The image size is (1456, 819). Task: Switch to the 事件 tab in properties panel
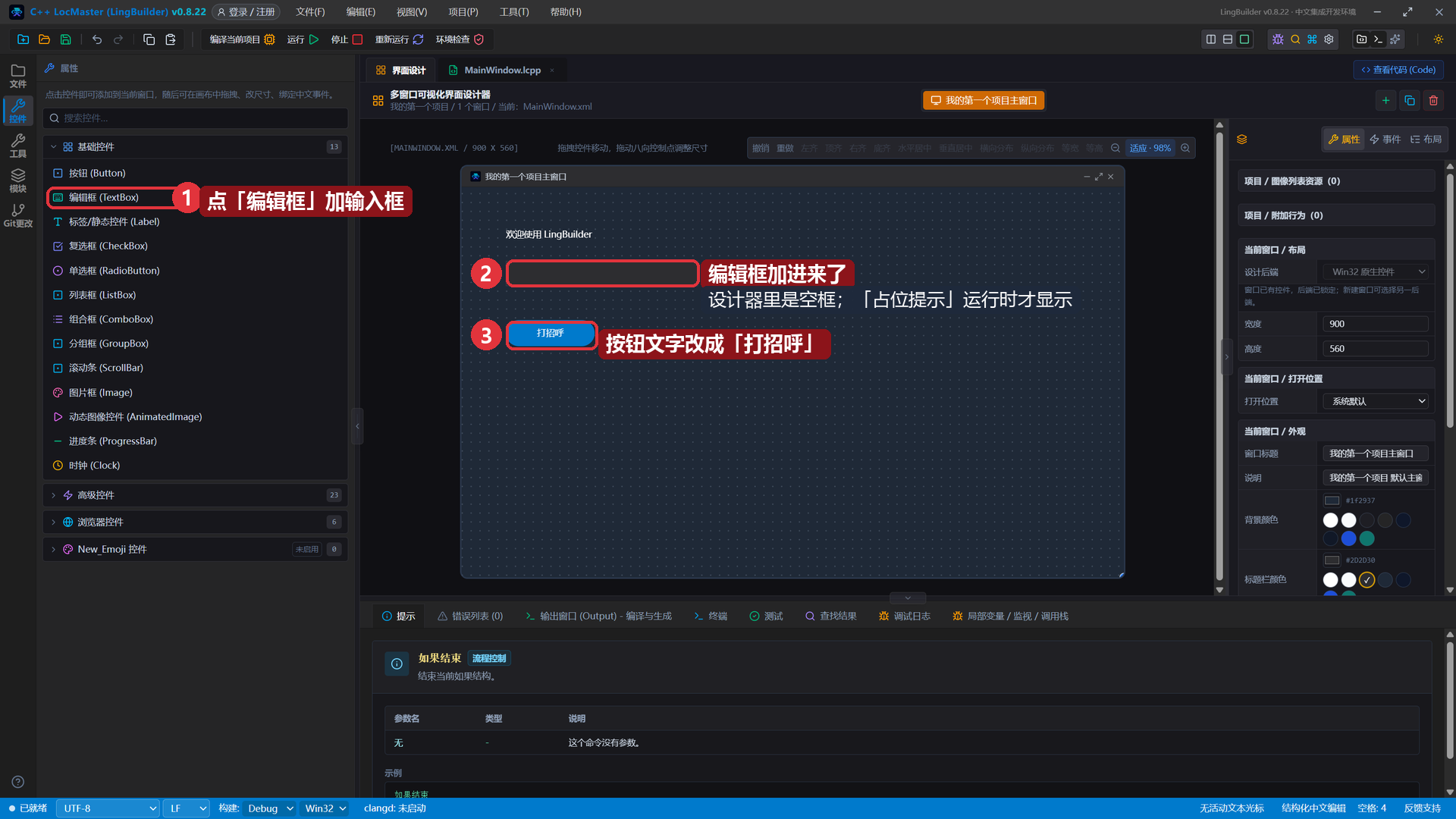point(1385,140)
